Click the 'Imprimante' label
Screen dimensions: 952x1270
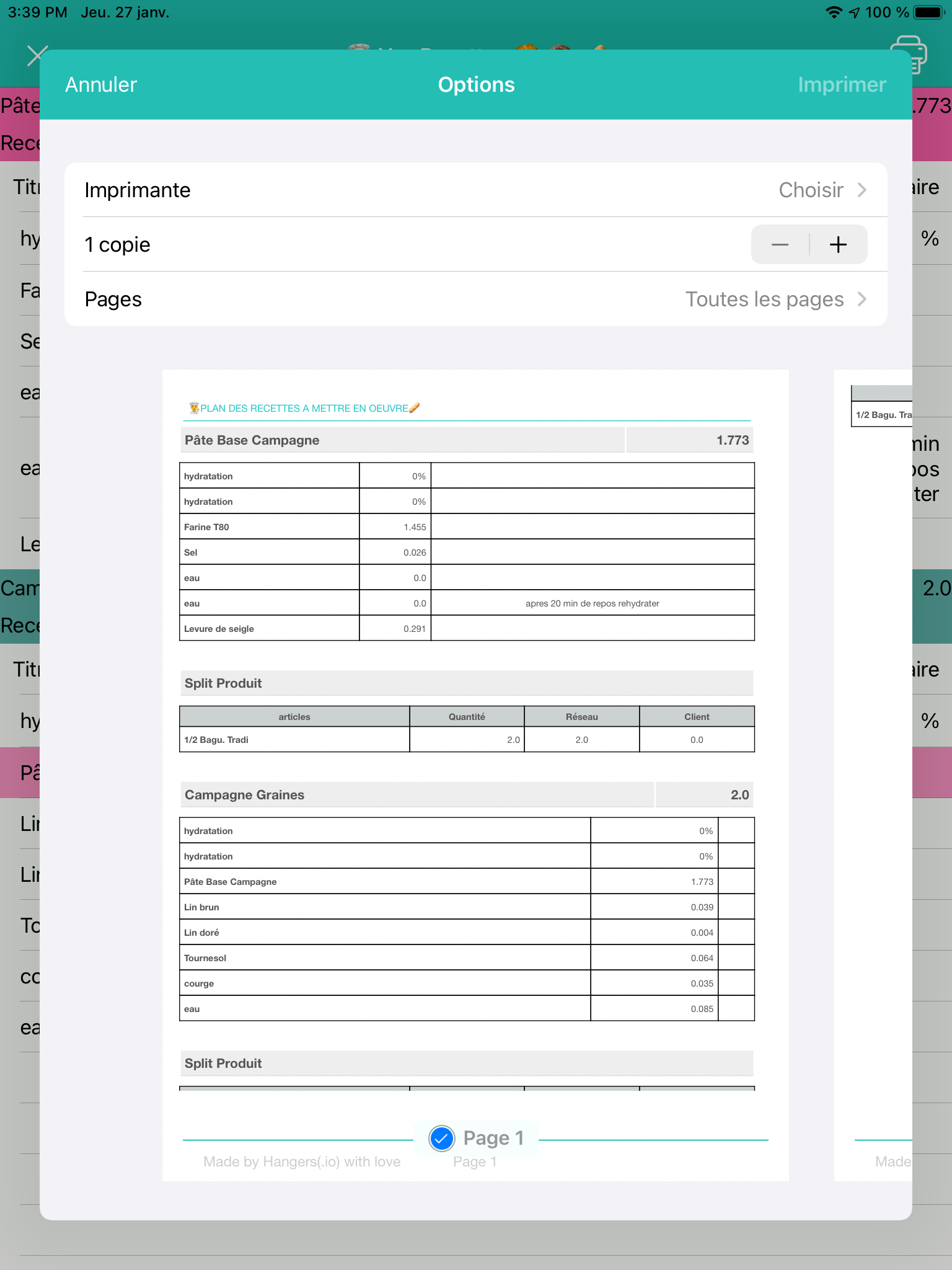coord(138,190)
